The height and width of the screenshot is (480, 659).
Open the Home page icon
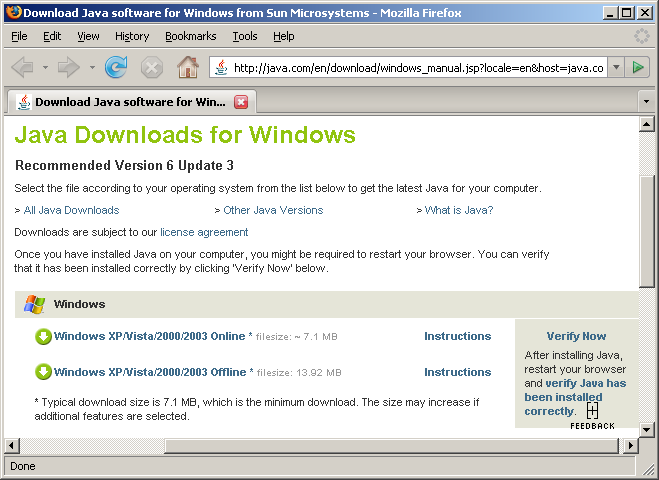click(x=187, y=67)
